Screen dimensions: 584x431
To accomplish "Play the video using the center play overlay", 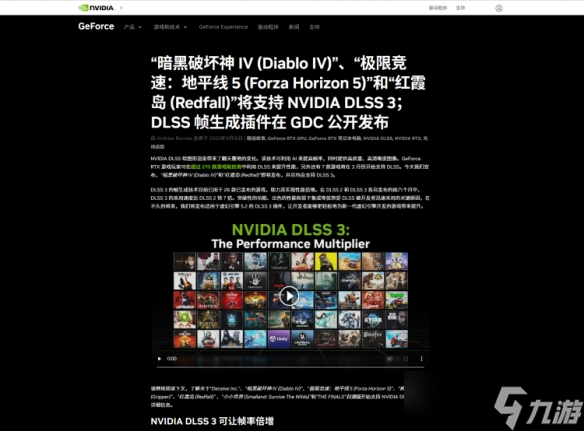I will coord(289,296).
